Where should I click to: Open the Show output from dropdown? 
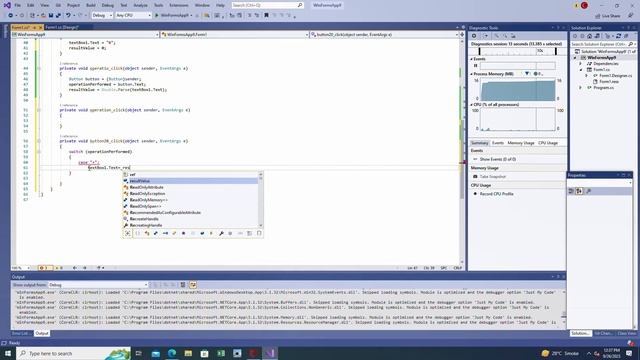tap(98, 285)
